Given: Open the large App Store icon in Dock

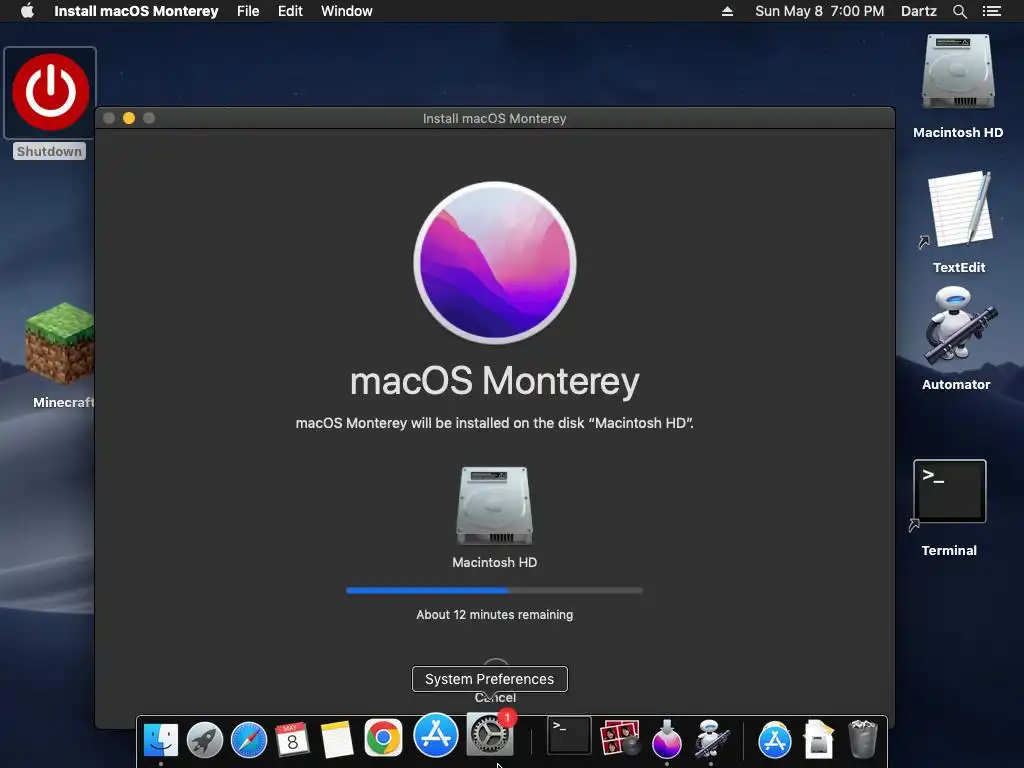Looking at the screenshot, I should [436, 735].
